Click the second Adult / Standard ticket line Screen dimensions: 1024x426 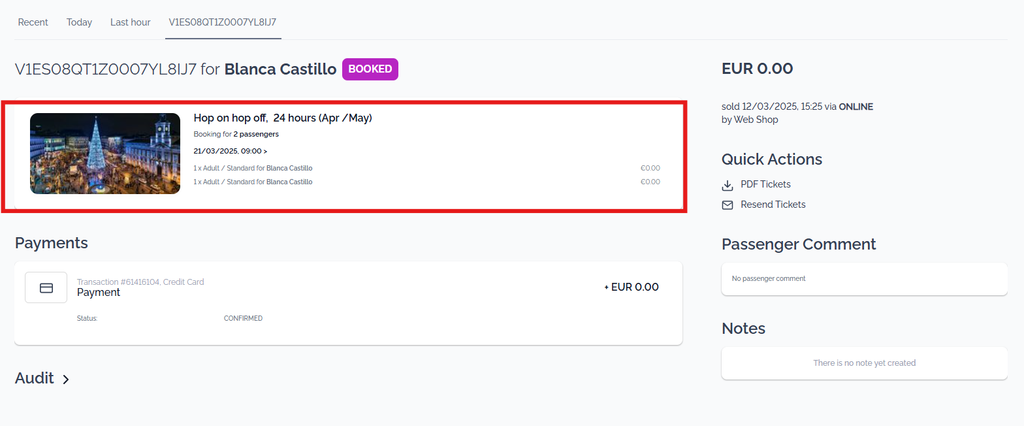click(426, 182)
